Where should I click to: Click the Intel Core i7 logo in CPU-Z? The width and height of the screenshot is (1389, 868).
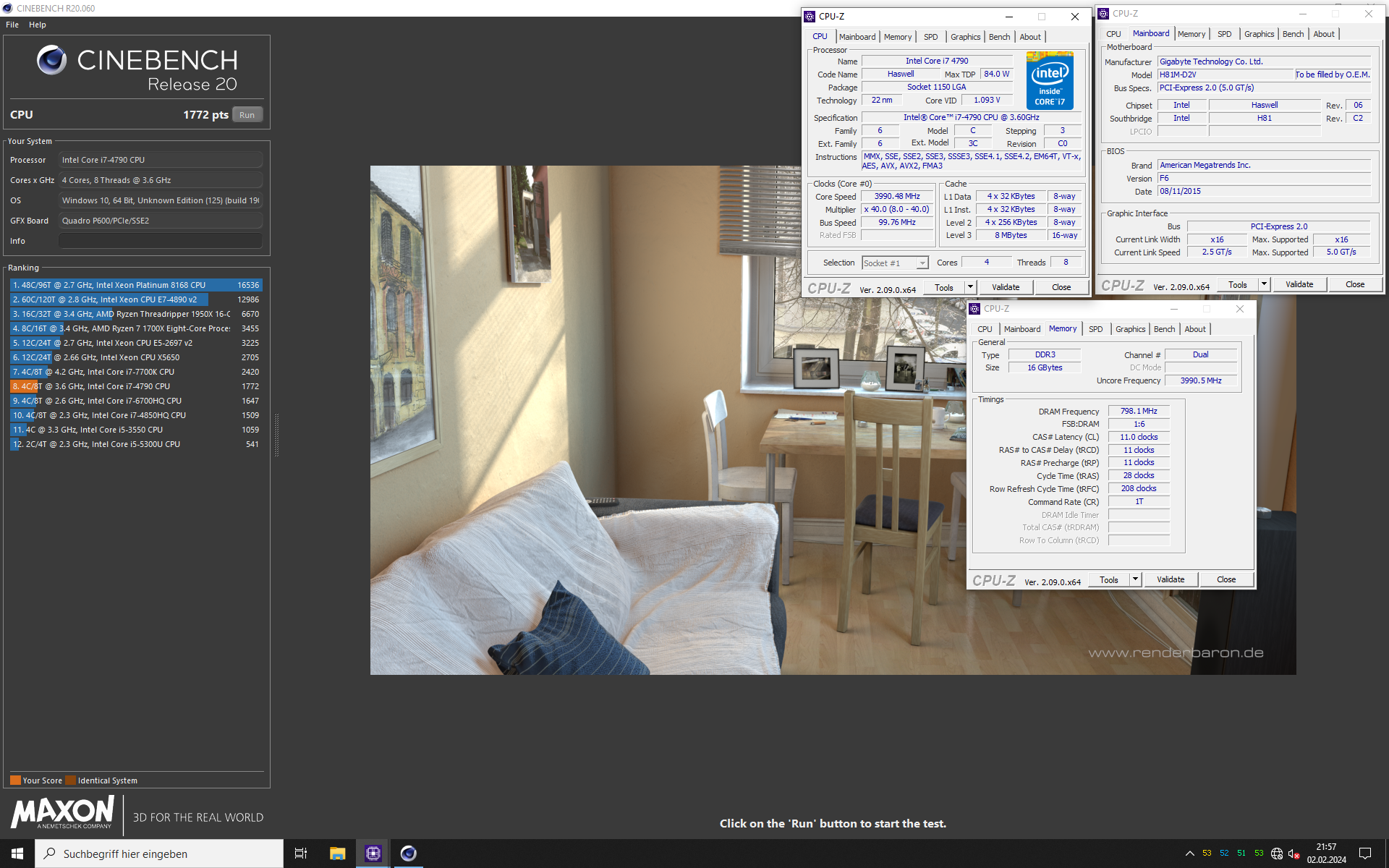point(1050,80)
